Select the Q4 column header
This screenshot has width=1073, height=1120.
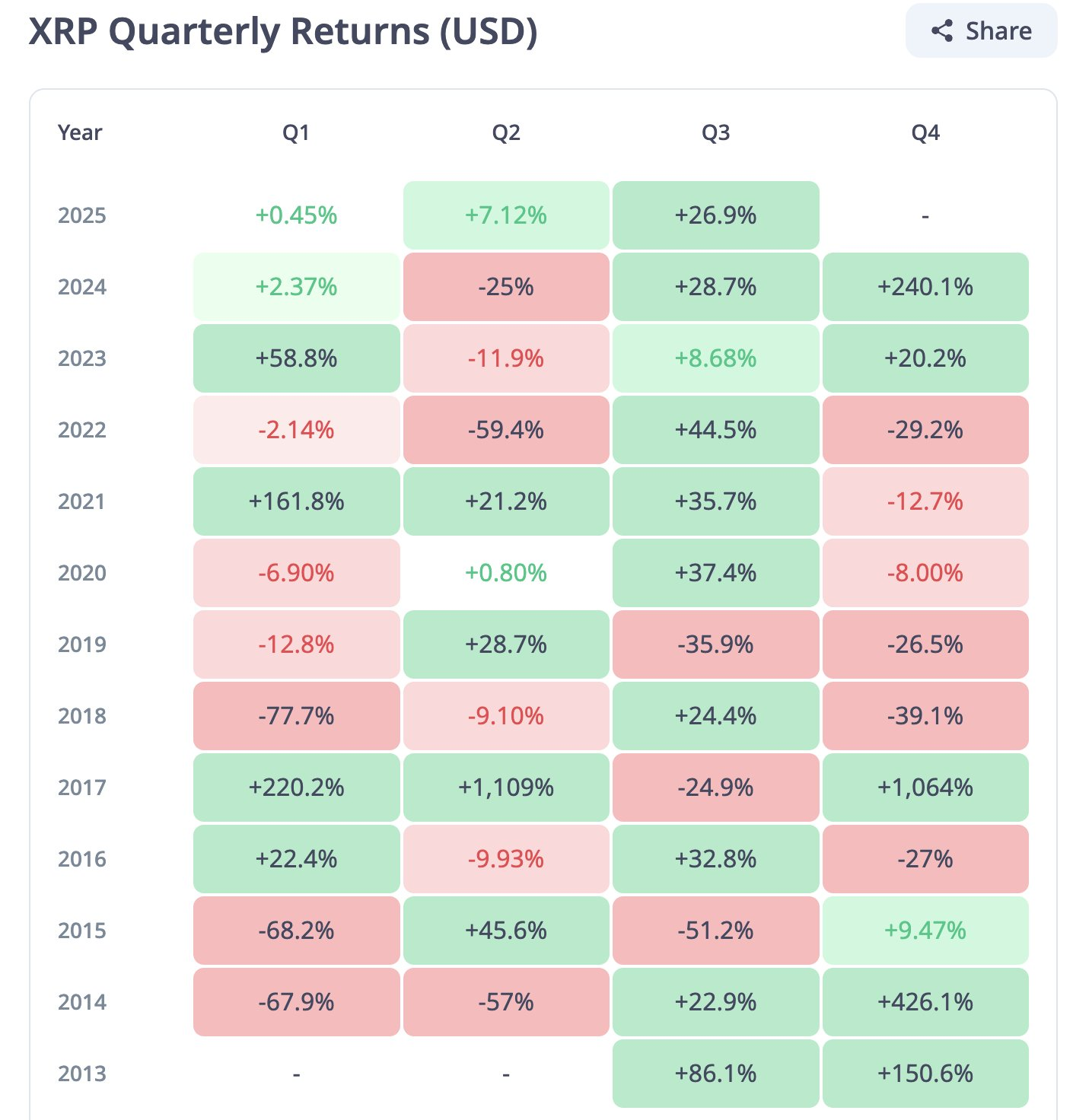(x=925, y=133)
